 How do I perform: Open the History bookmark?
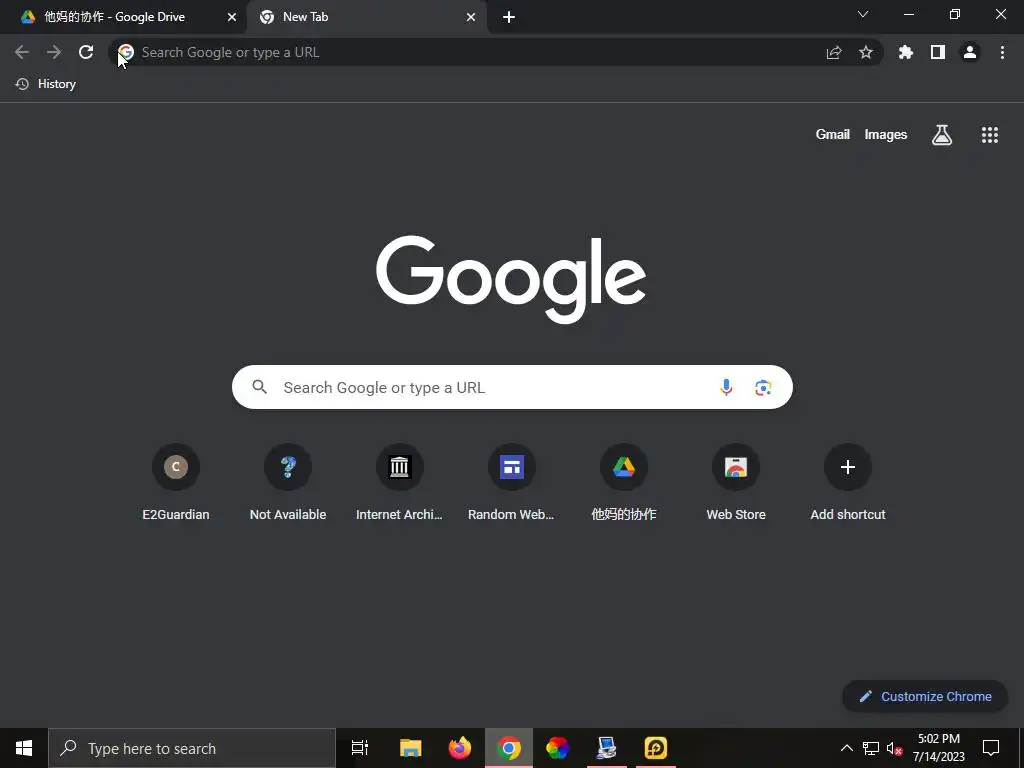[46, 84]
